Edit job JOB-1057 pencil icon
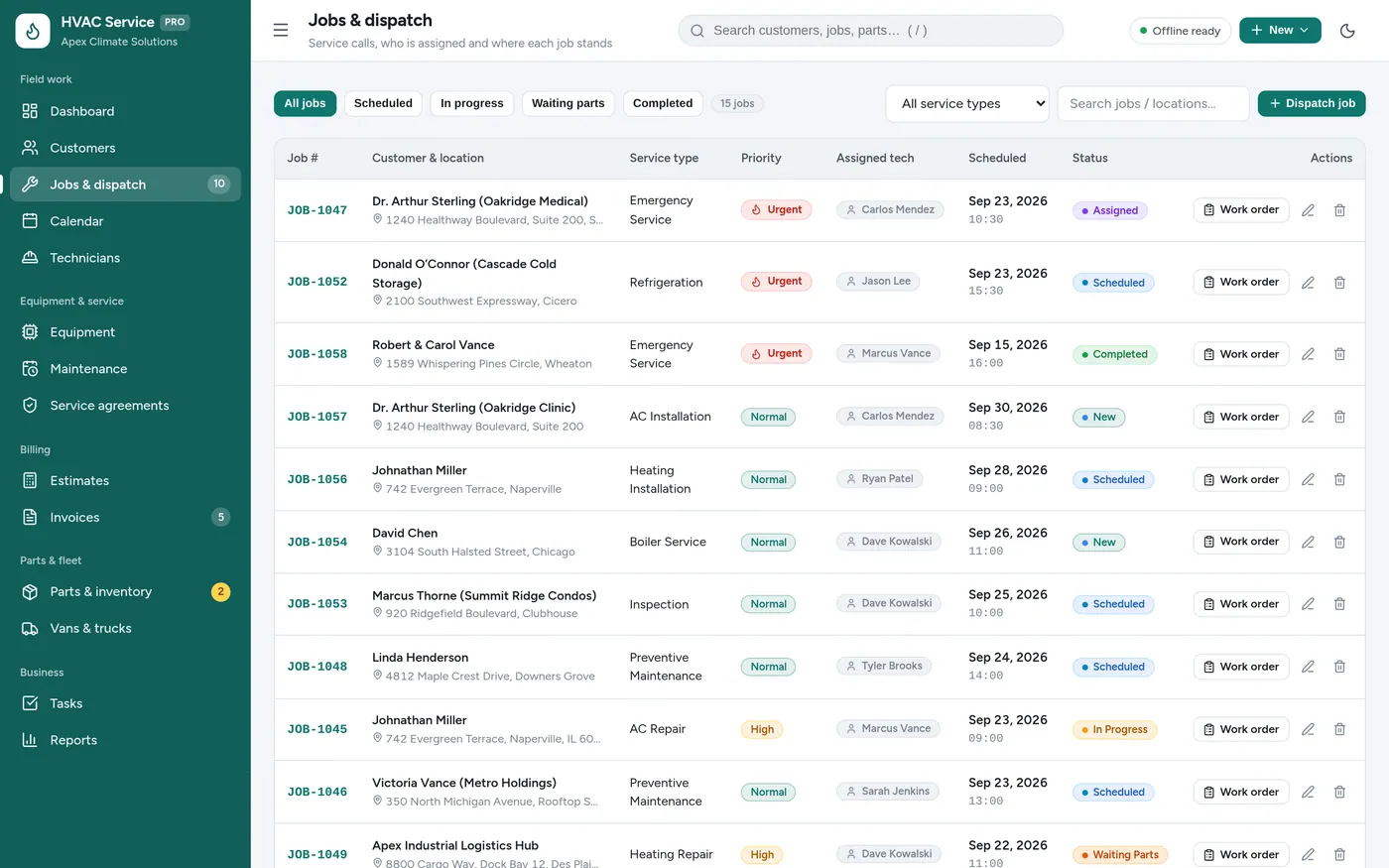 tap(1308, 417)
